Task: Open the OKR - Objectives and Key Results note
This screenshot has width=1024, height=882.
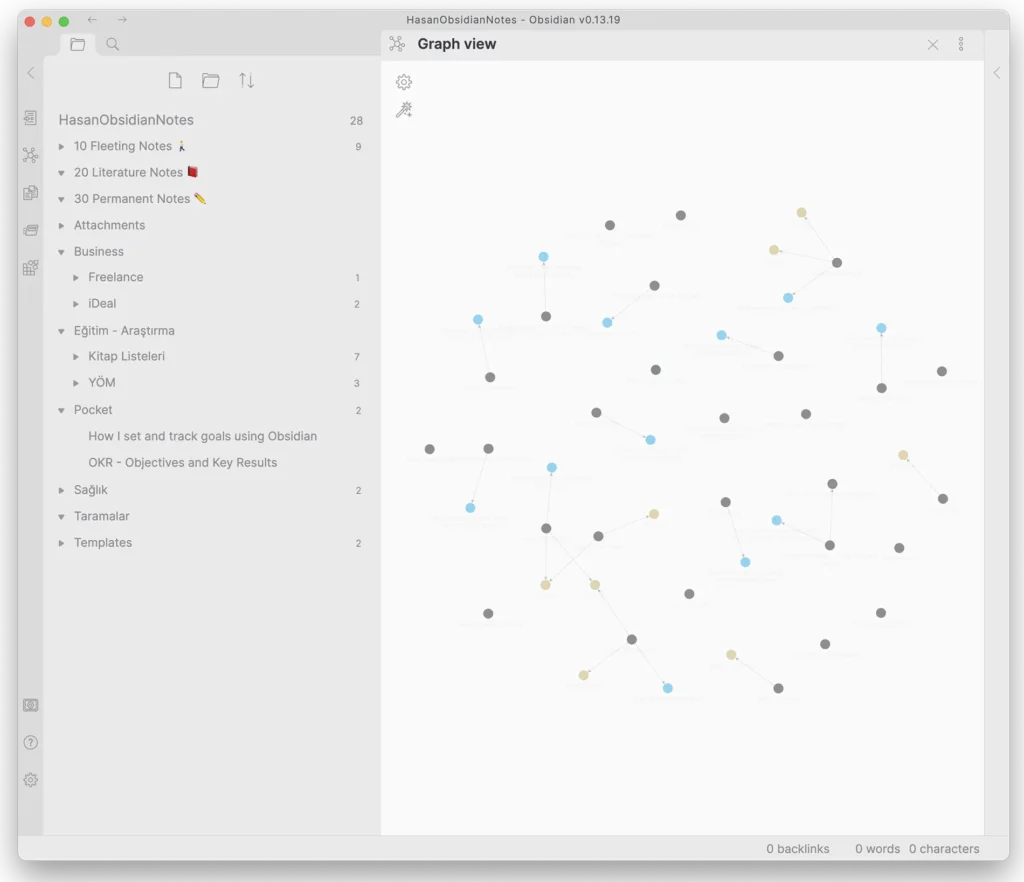Action: tap(182, 463)
